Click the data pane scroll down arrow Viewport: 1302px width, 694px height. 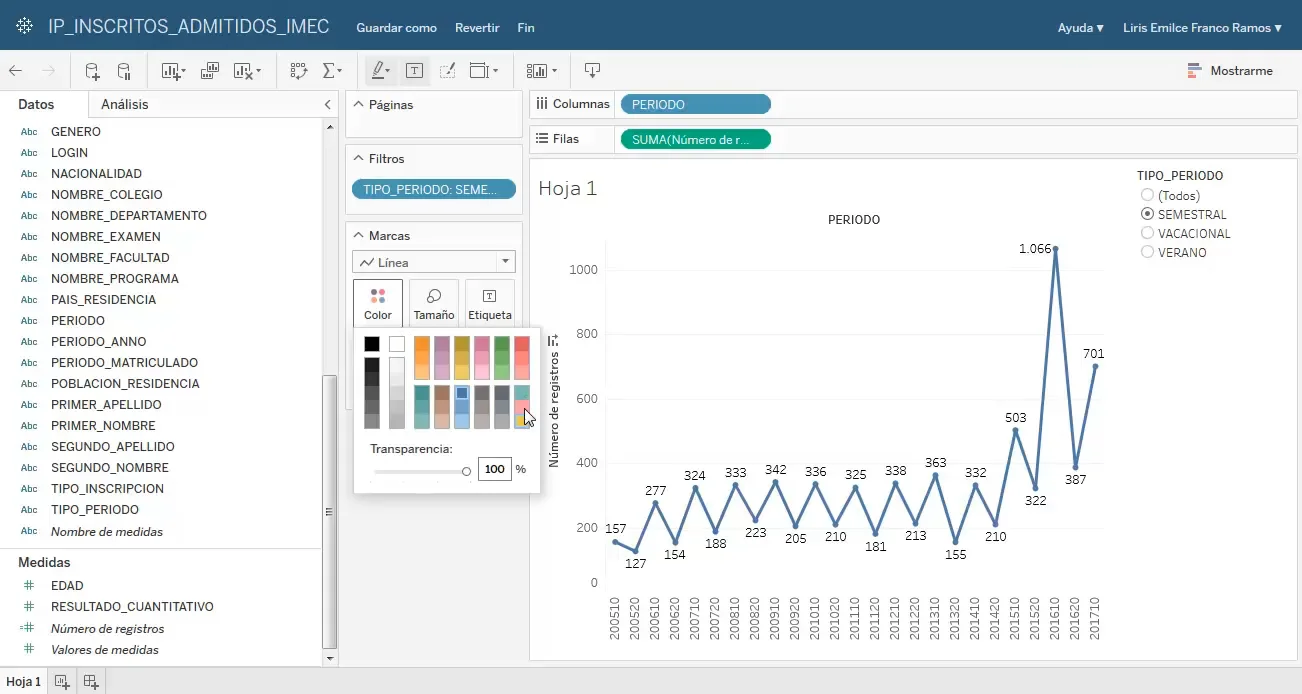coord(330,660)
